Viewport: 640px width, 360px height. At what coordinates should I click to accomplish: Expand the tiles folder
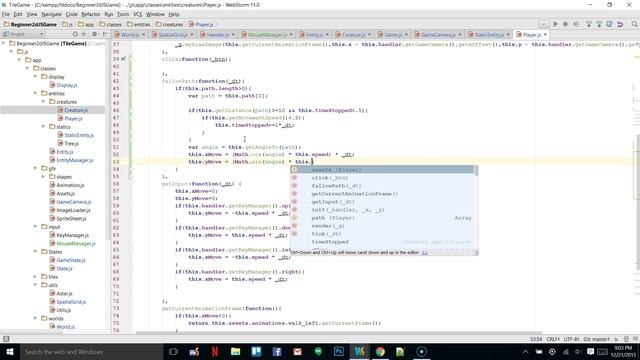pyautogui.click(x=36, y=277)
